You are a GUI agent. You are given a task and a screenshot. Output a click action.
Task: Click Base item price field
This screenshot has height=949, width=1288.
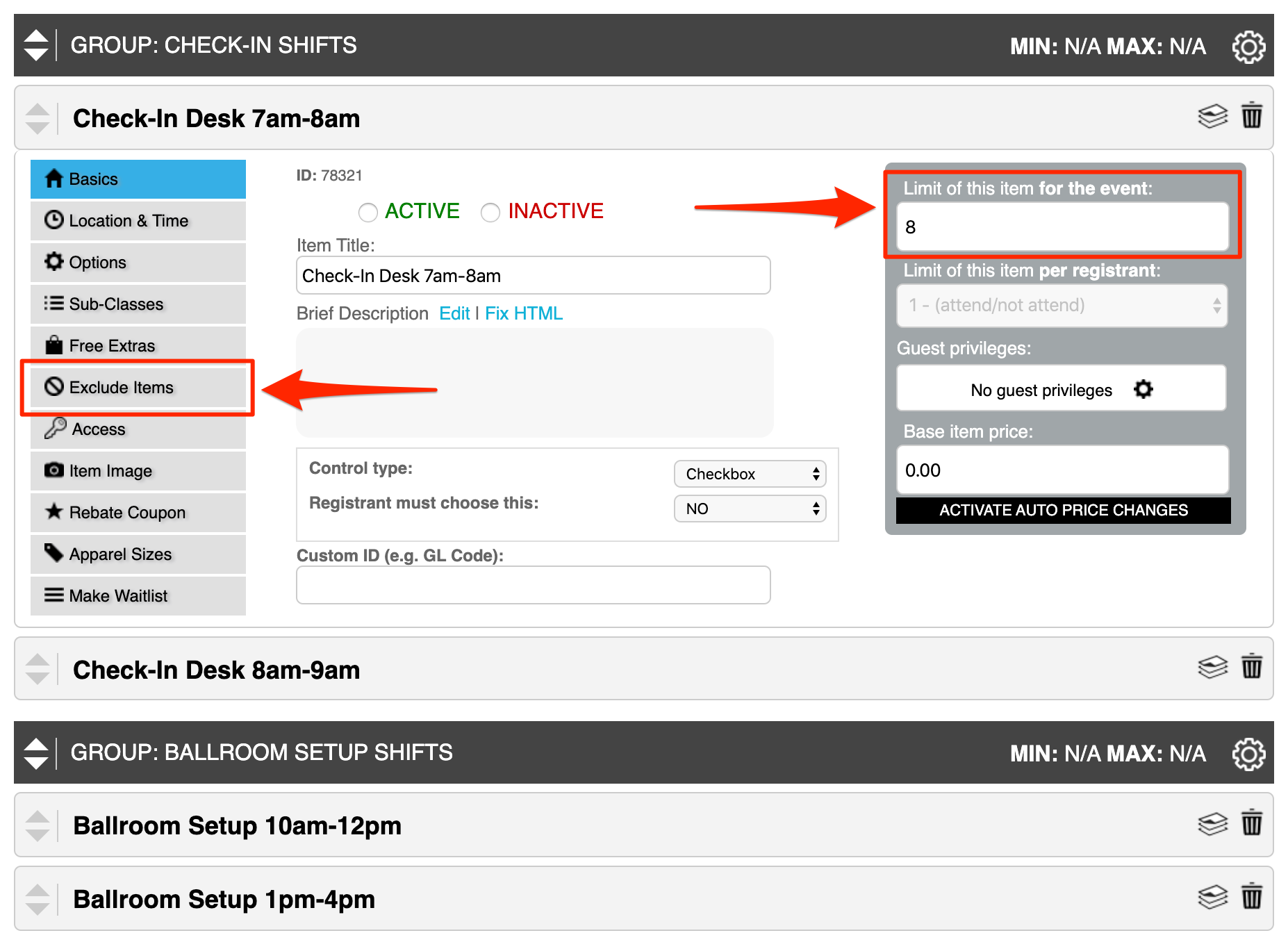pyautogui.click(x=1062, y=470)
